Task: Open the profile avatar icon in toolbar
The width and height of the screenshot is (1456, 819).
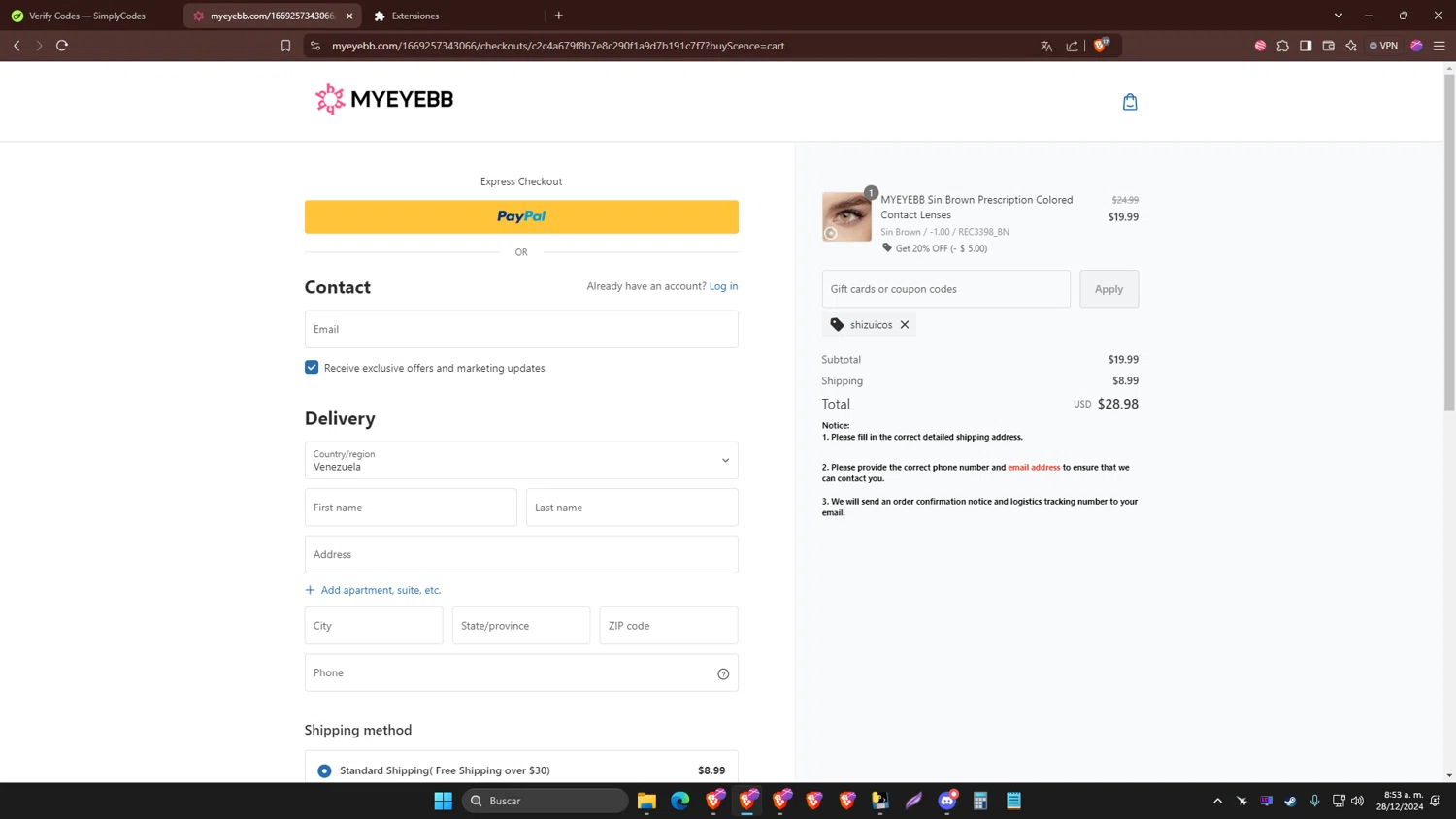Action: click(1417, 46)
